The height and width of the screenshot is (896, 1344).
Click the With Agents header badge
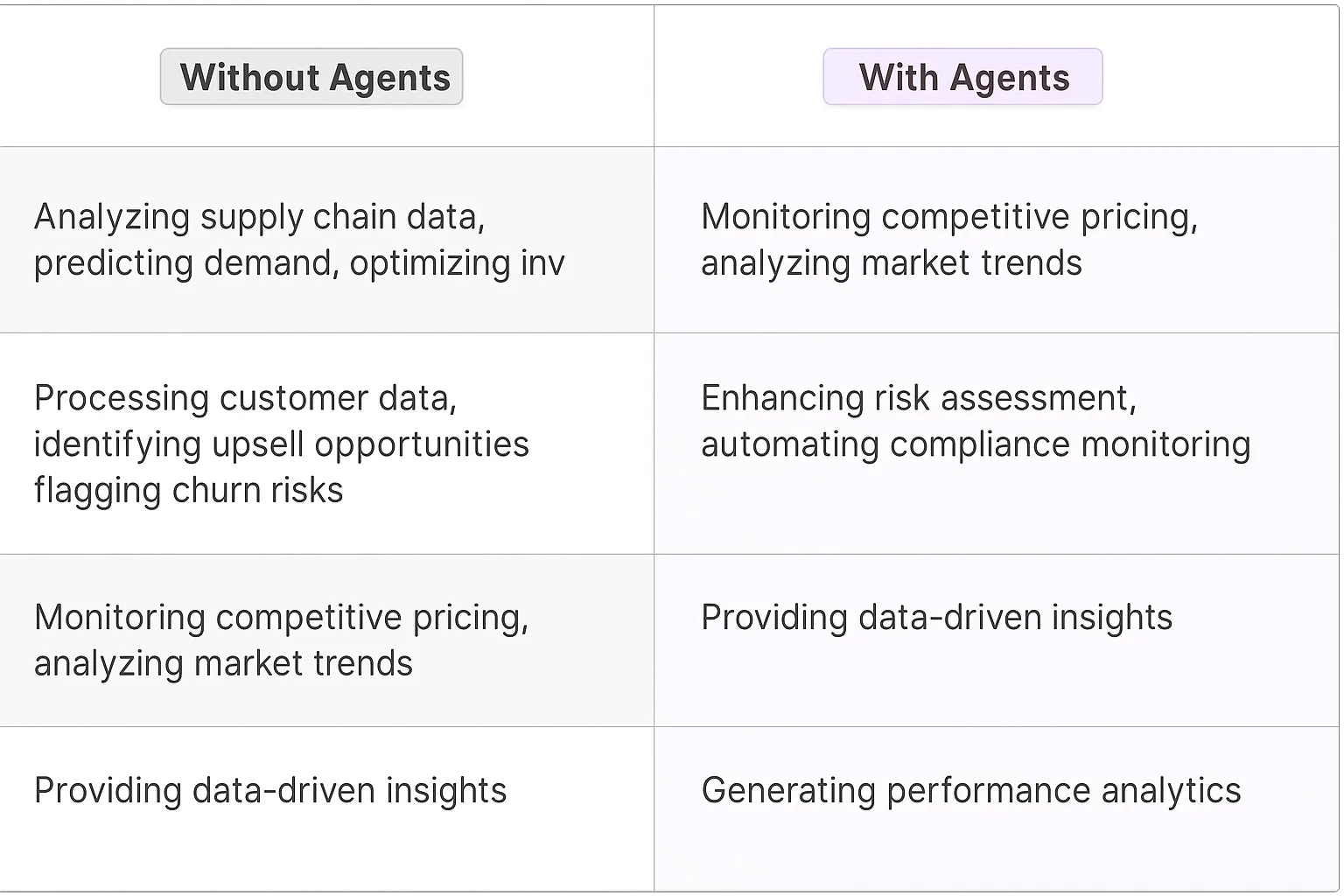point(962,77)
